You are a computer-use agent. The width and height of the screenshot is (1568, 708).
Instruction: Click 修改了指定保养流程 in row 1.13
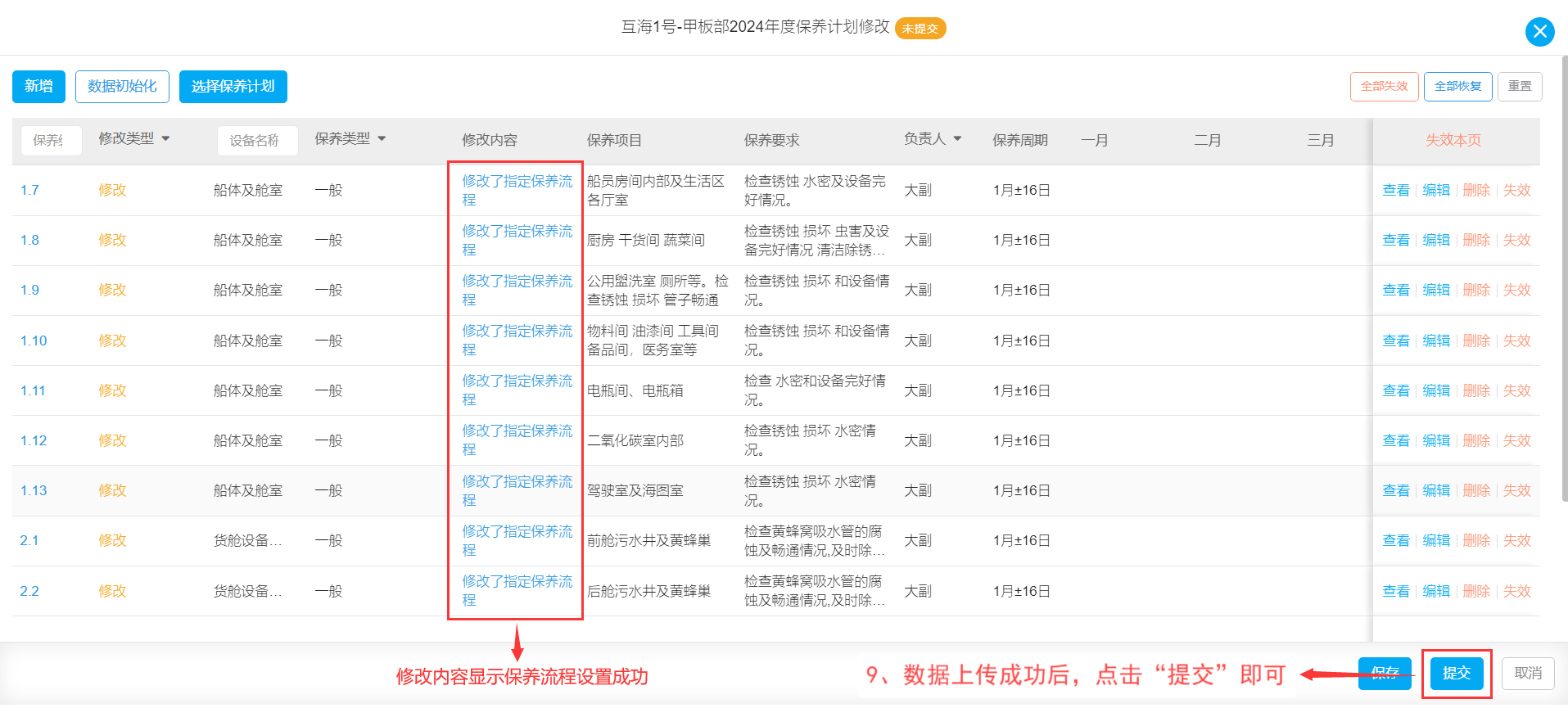(517, 490)
